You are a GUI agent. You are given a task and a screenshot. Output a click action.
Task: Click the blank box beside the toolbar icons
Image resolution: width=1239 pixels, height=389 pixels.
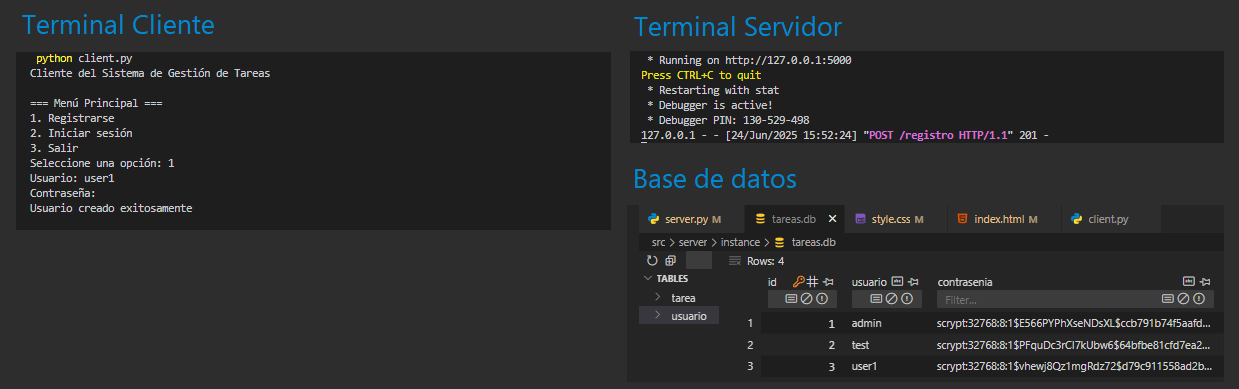pyautogui.click(x=699, y=260)
